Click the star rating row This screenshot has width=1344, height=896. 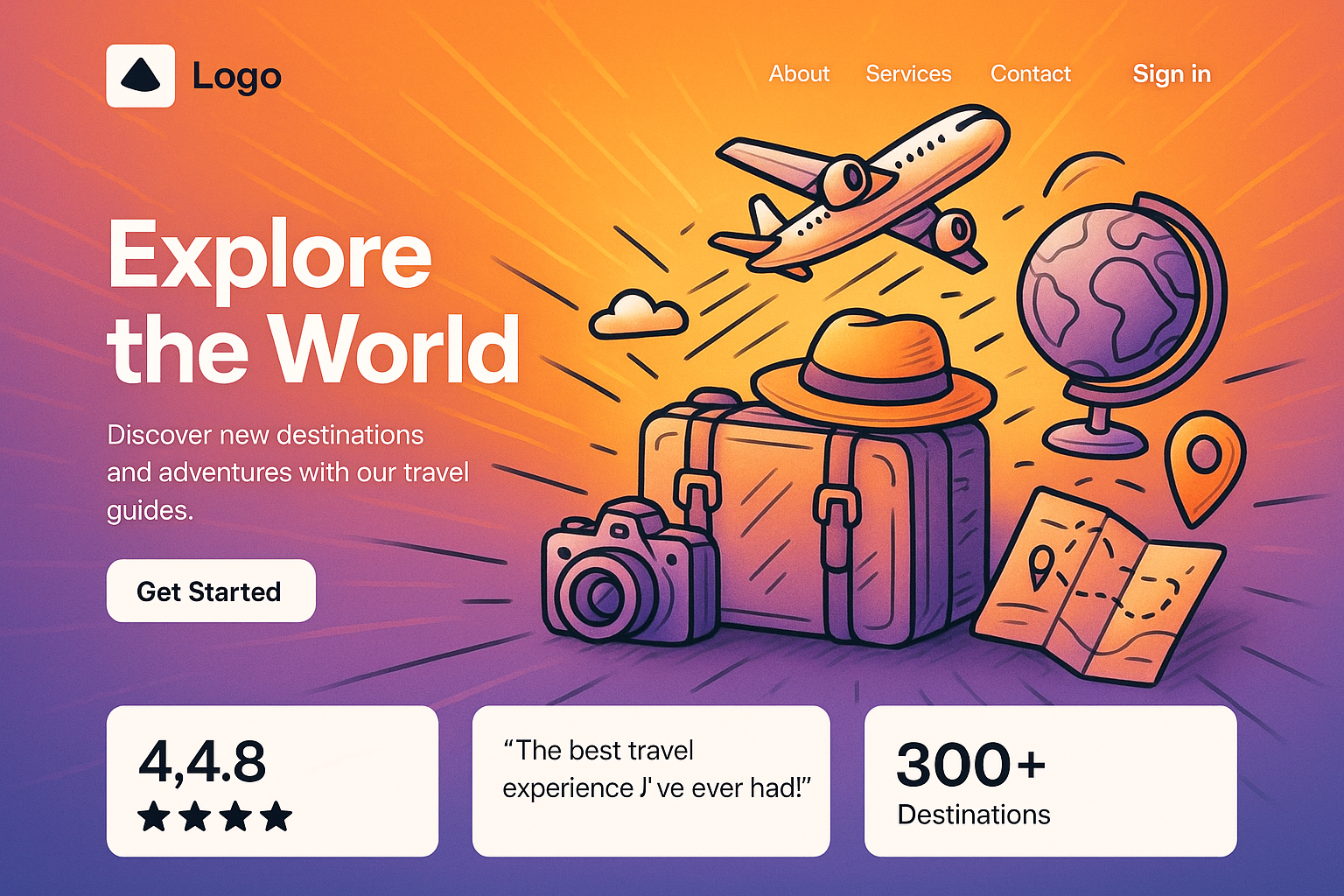click(215, 816)
